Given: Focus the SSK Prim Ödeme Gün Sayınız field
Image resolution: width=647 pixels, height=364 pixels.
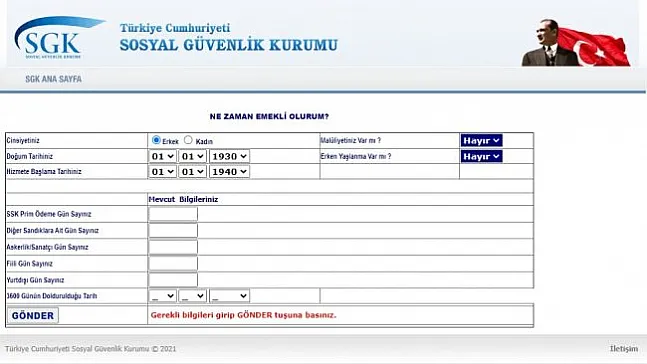Looking at the screenshot, I should coord(173,214).
